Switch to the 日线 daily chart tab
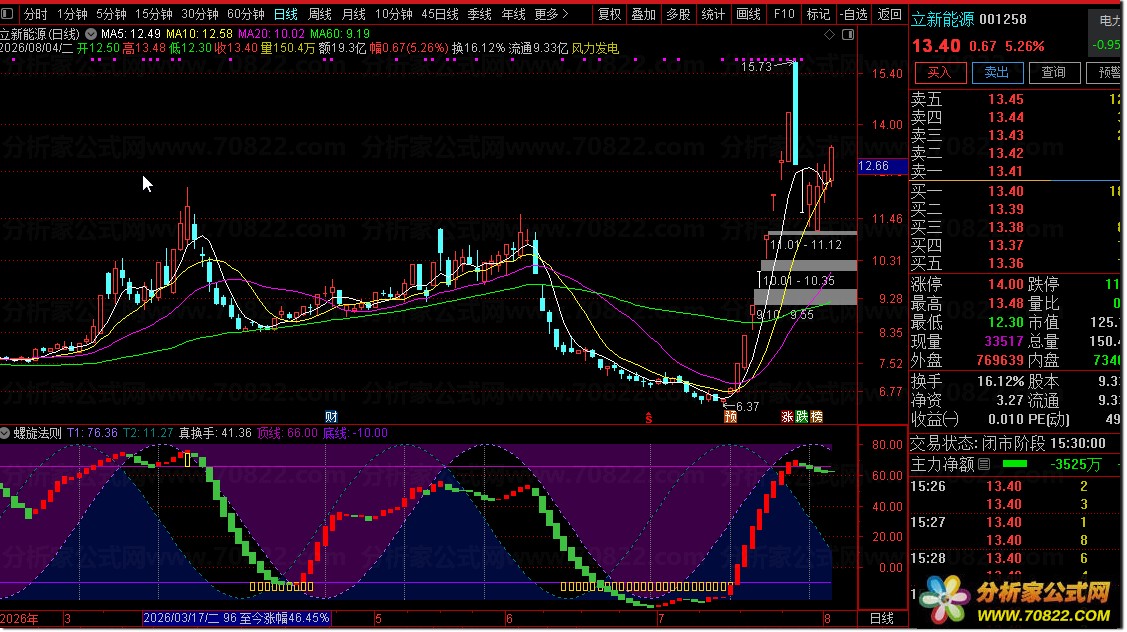The image size is (1127, 632). [286, 14]
